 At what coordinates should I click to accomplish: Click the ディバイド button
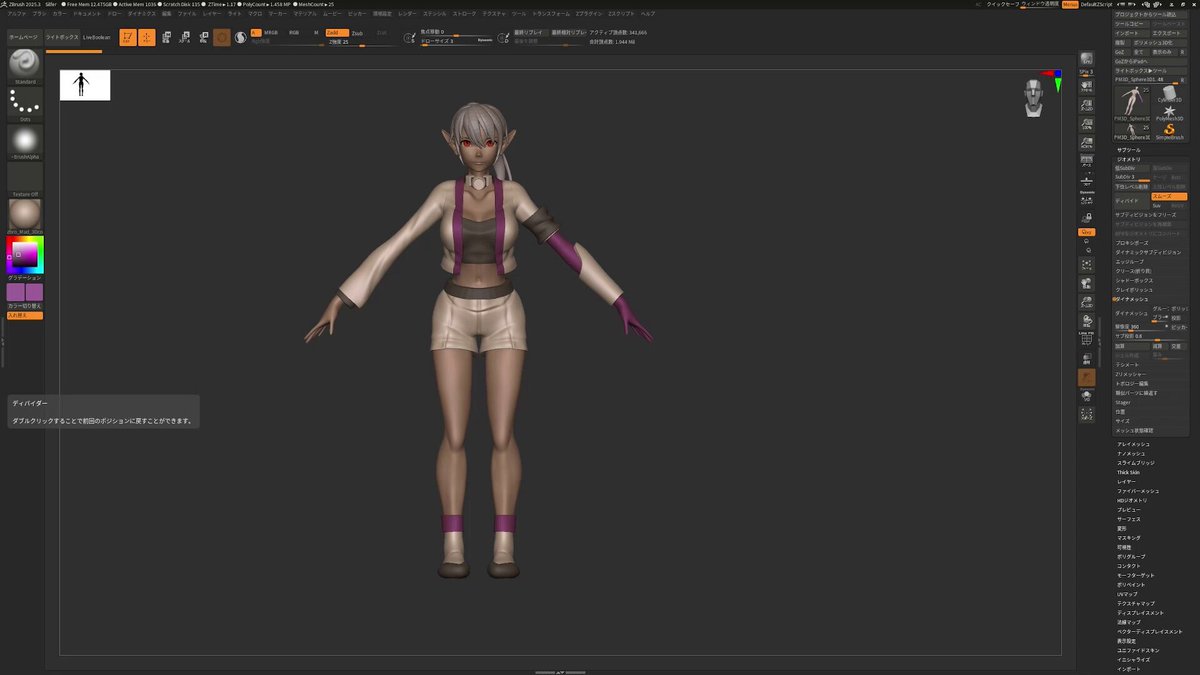1132,201
